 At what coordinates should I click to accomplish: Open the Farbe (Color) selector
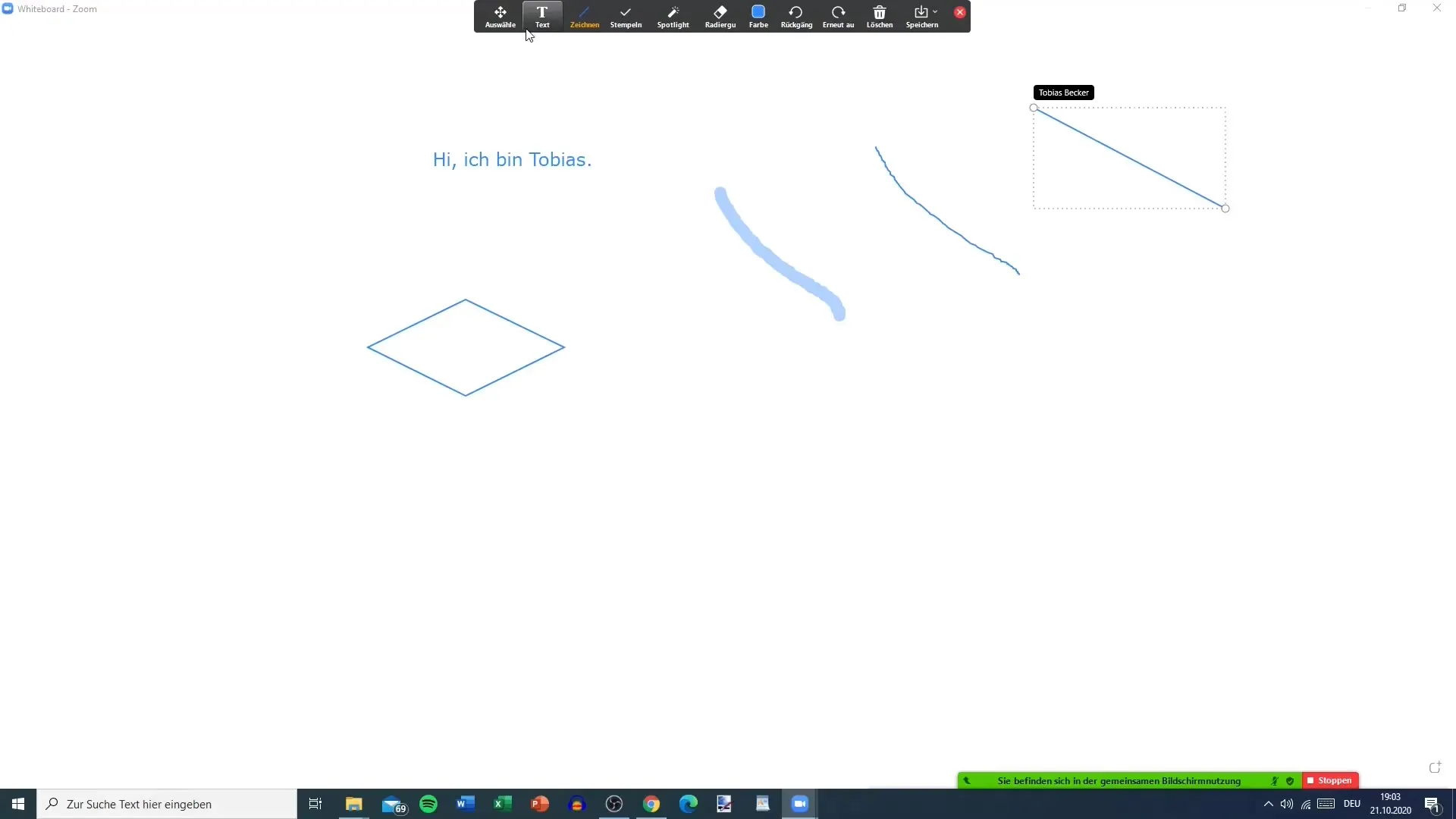coord(757,15)
